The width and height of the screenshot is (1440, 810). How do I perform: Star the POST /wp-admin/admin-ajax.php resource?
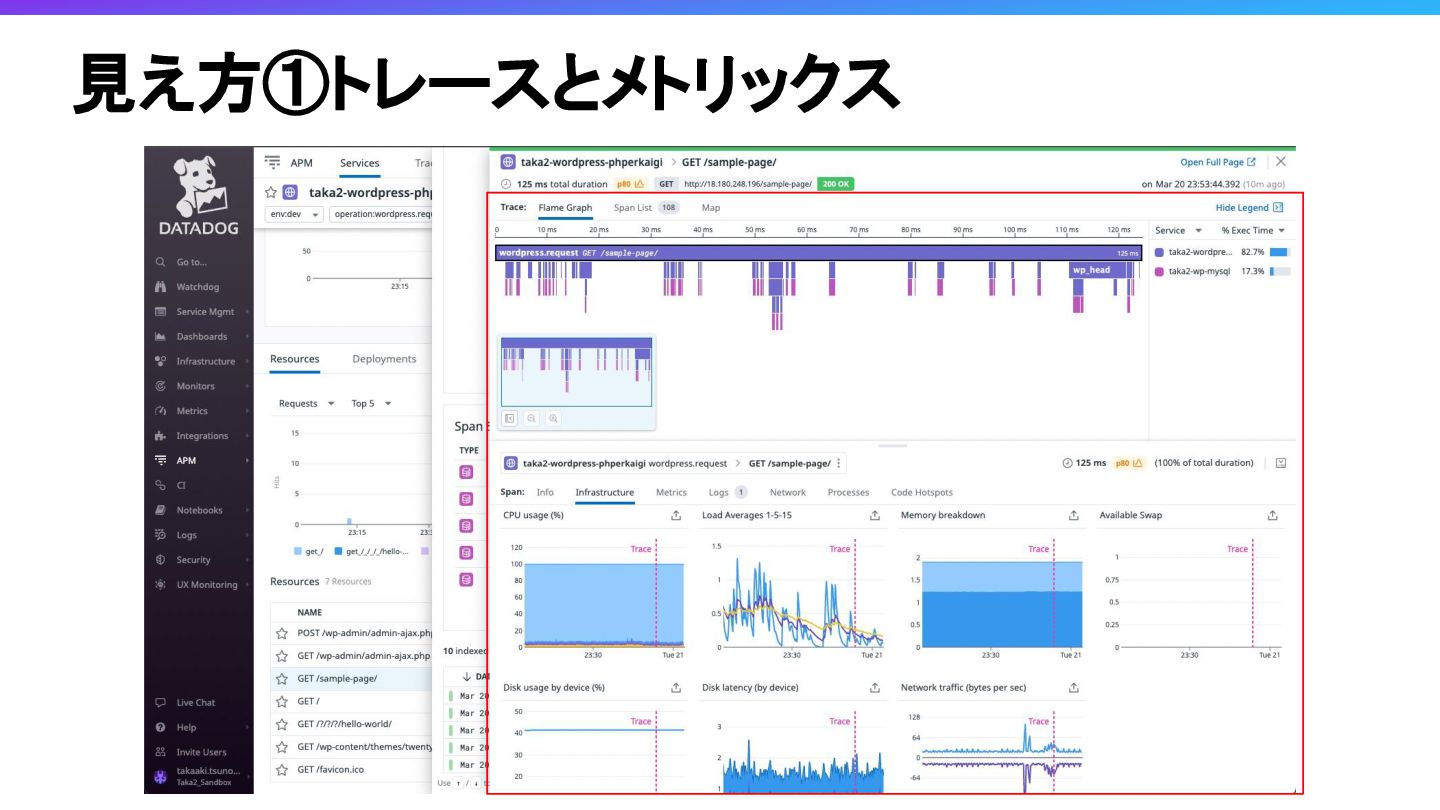click(x=281, y=633)
